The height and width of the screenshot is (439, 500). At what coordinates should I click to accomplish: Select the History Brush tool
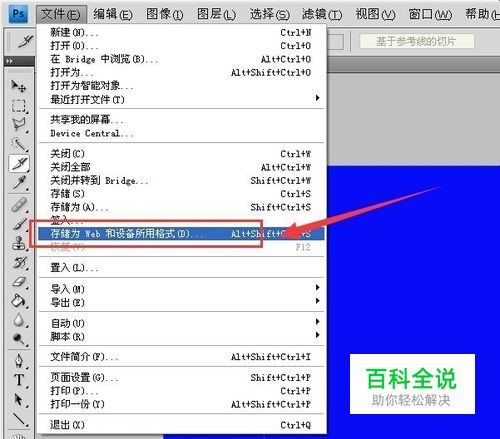(x=19, y=263)
